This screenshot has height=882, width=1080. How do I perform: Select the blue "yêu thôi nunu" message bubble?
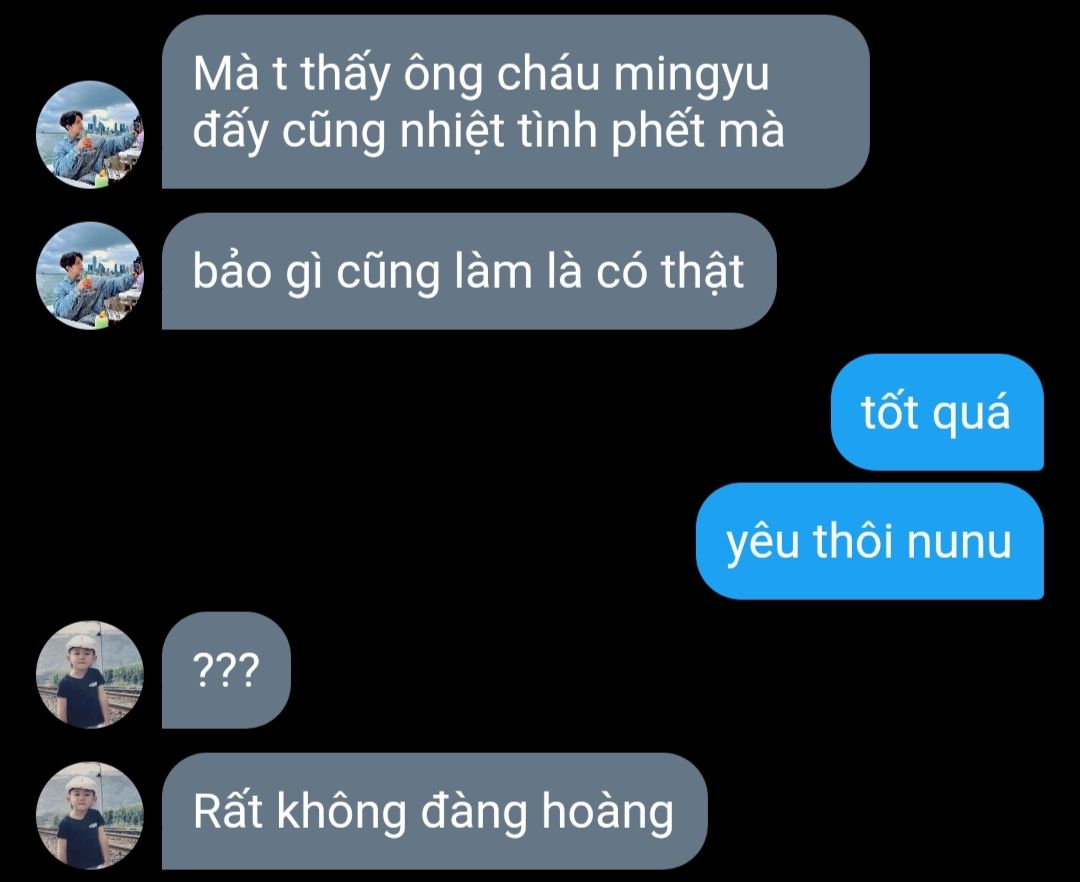pos(870,541)
